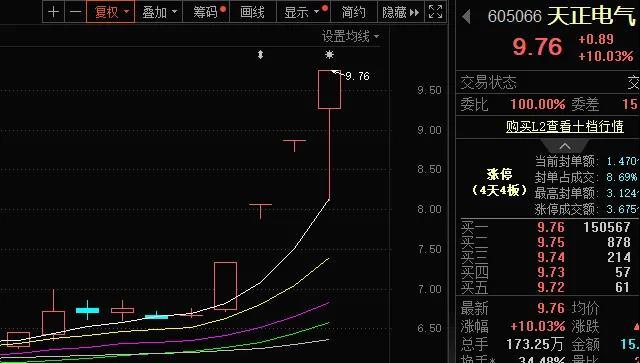Screen dimensions: 640x363
Task: Zoom in chart with plus button
Action: tap(53, 12)
